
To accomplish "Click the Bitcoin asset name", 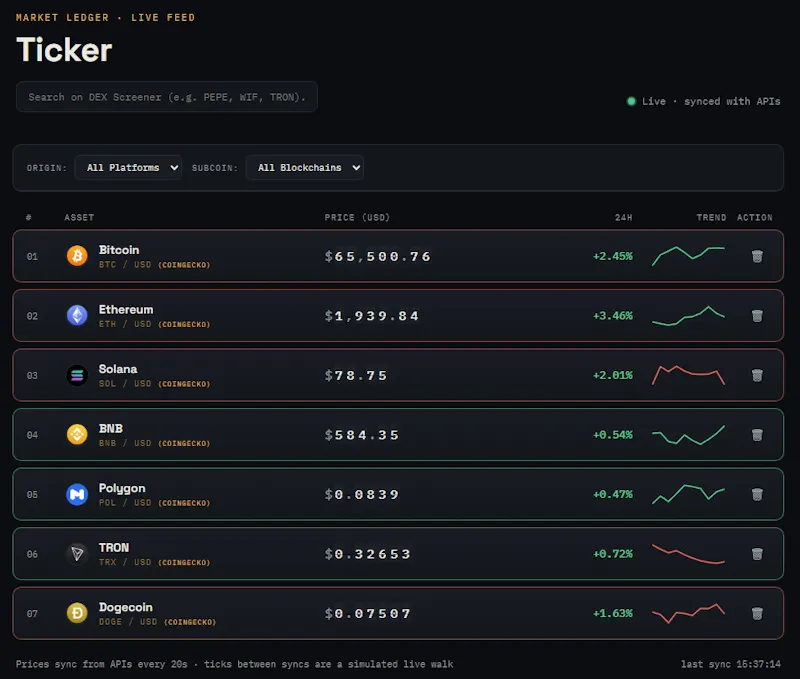I will pos(119,250).
